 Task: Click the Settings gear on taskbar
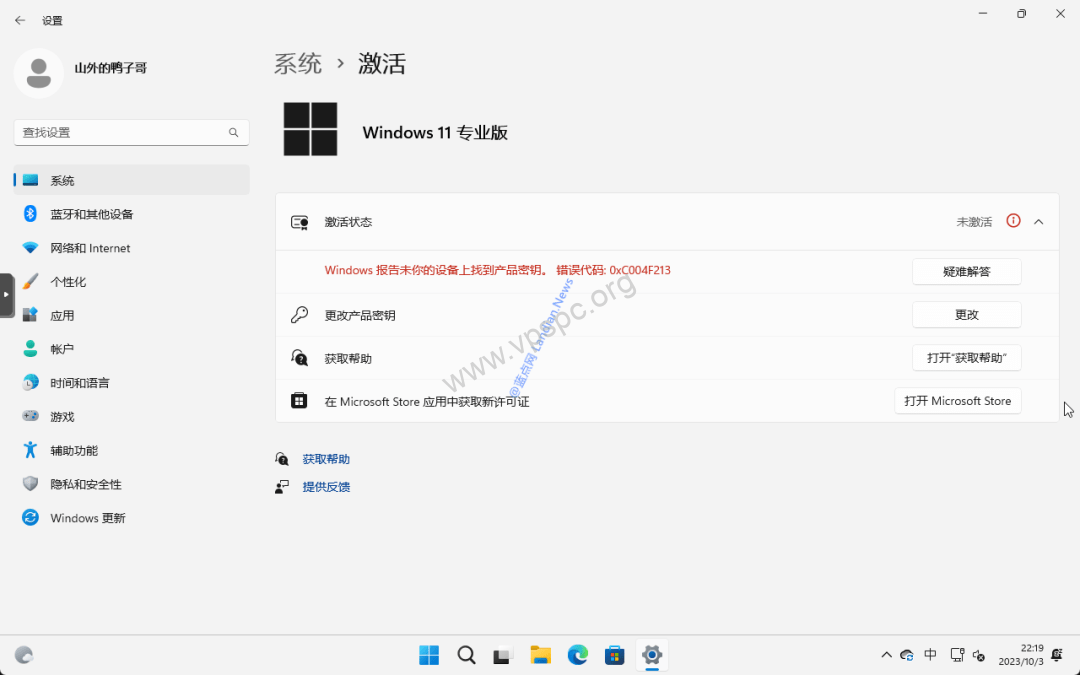[652, 655]
